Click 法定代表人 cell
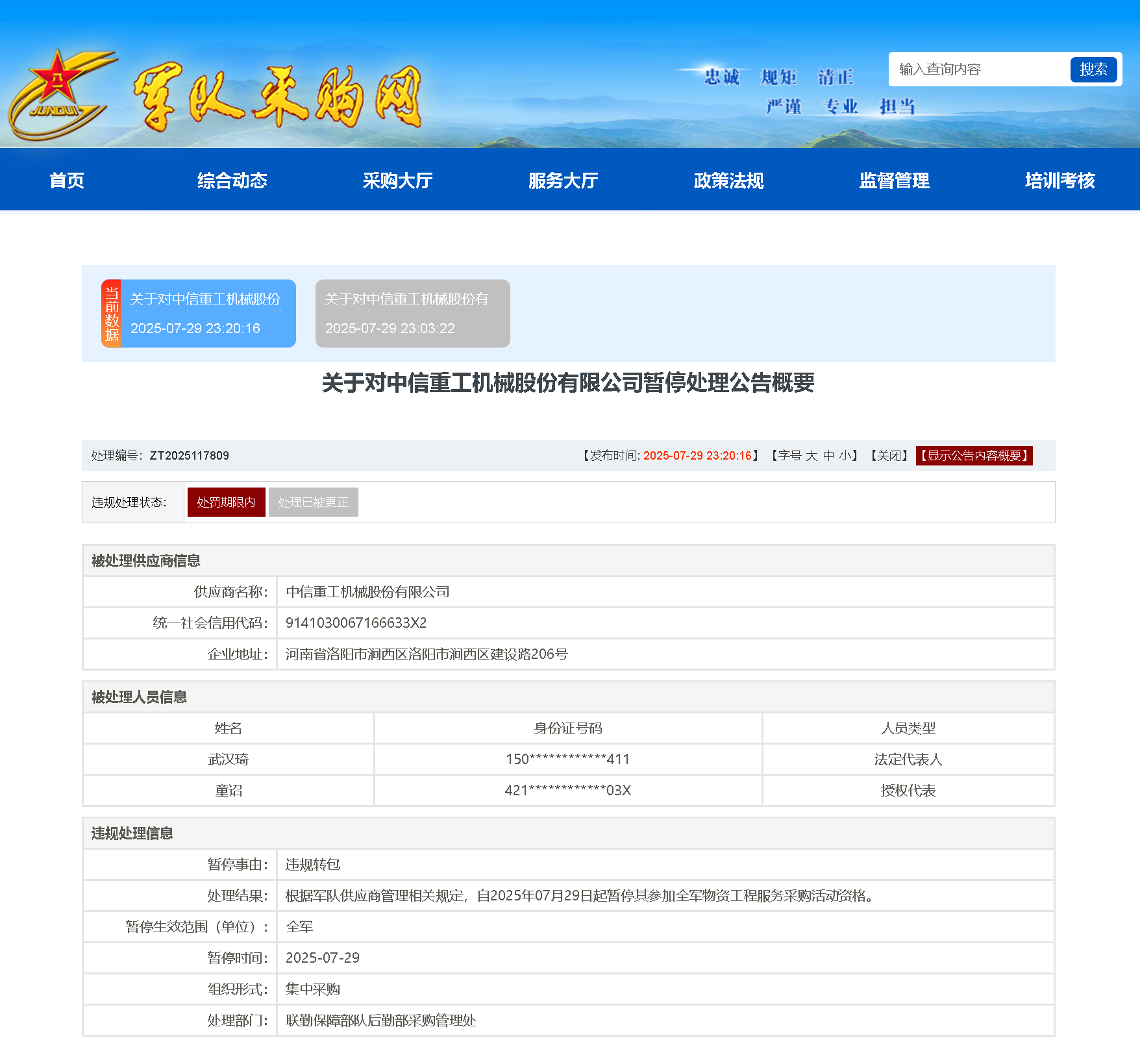1140x1064 pixels. pyautogui.click(x=908, y=759)
